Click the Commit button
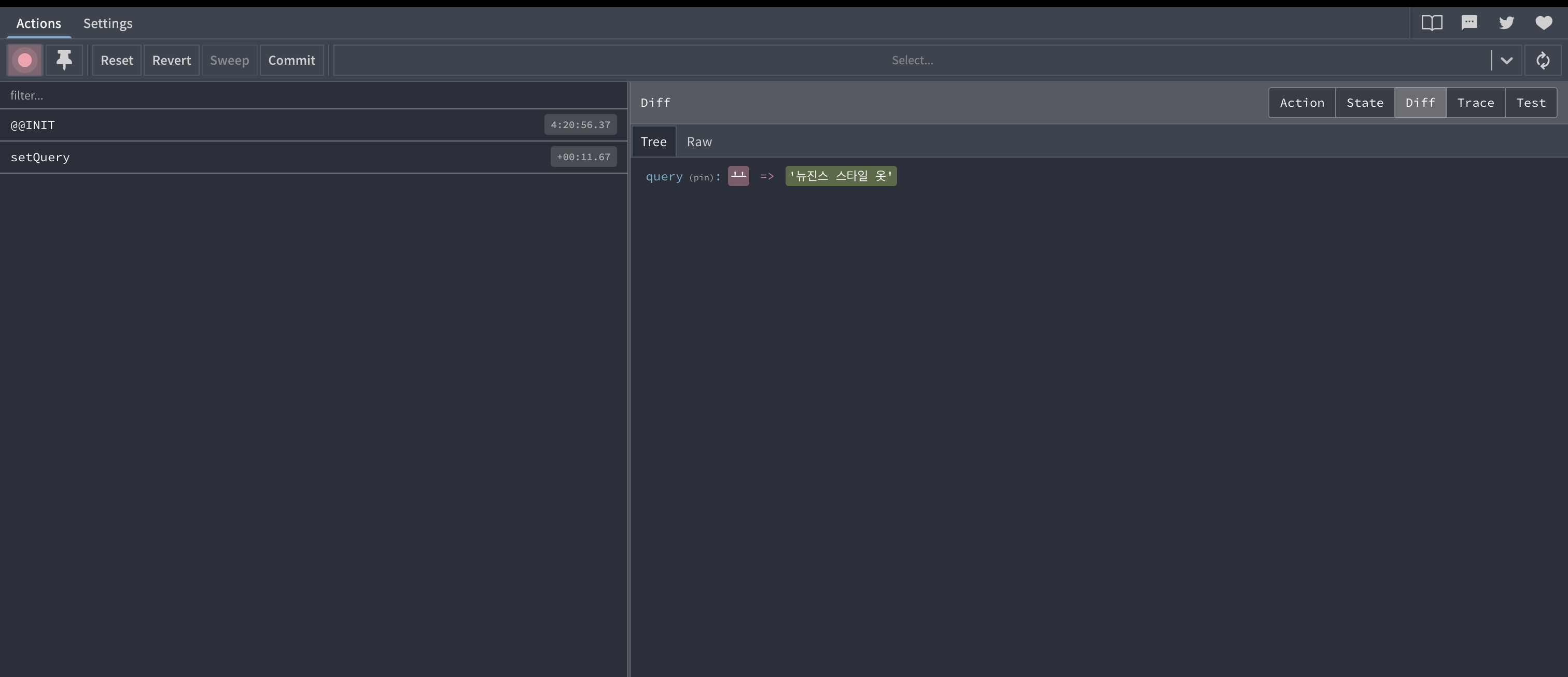The image size is (1568, 677). point(291,60)
